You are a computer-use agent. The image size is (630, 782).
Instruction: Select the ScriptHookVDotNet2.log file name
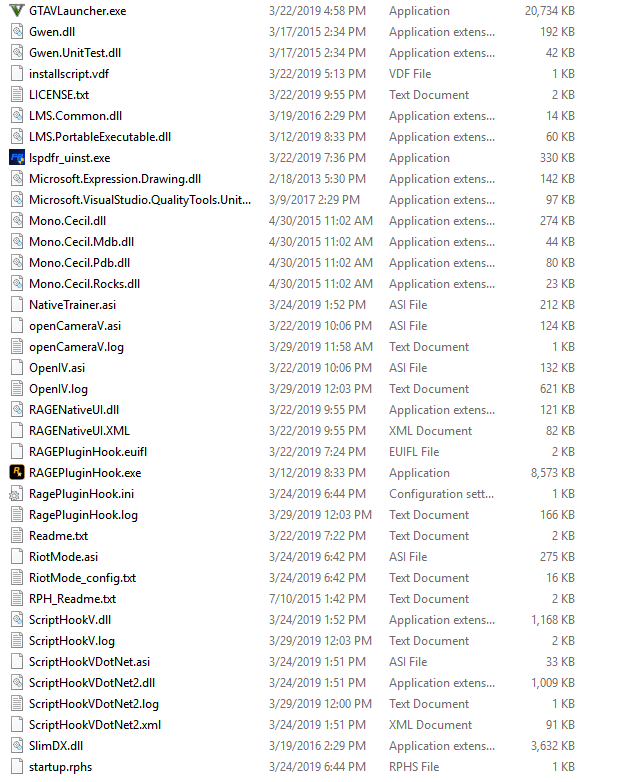point(94,704)
